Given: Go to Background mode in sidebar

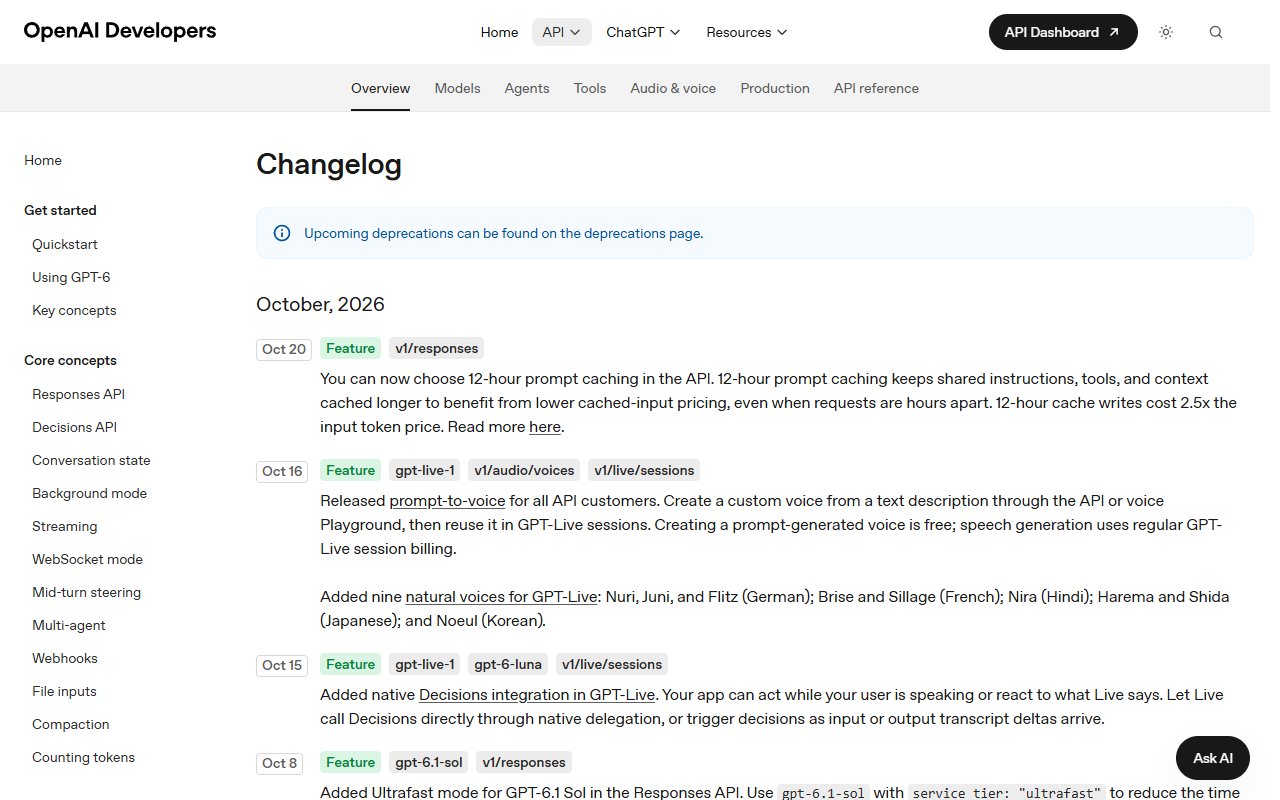Looking at the screenshot, I should (89, 493).
